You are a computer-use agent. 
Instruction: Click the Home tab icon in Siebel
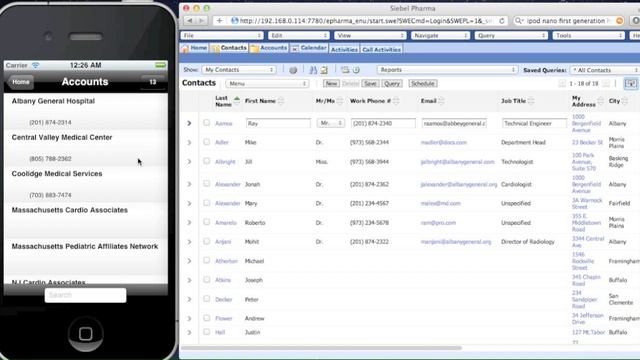pos(185,49)
